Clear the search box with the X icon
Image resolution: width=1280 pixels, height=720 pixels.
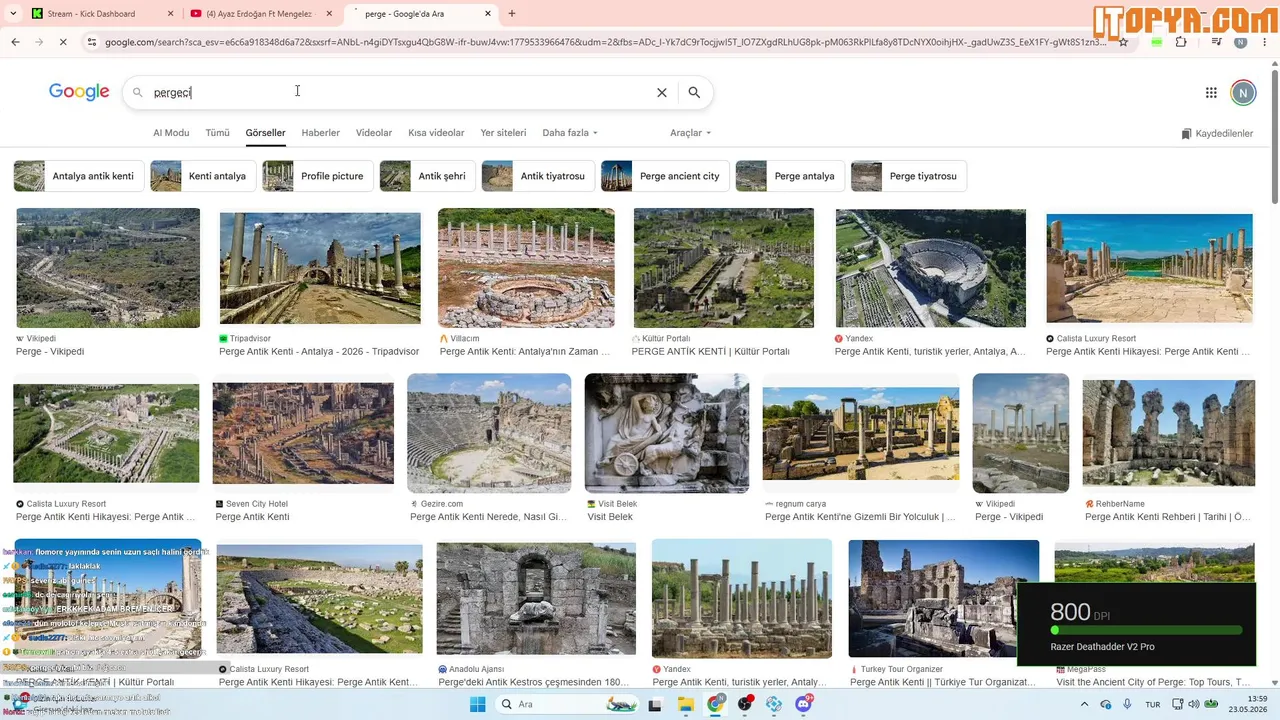(x=661, y=93)
